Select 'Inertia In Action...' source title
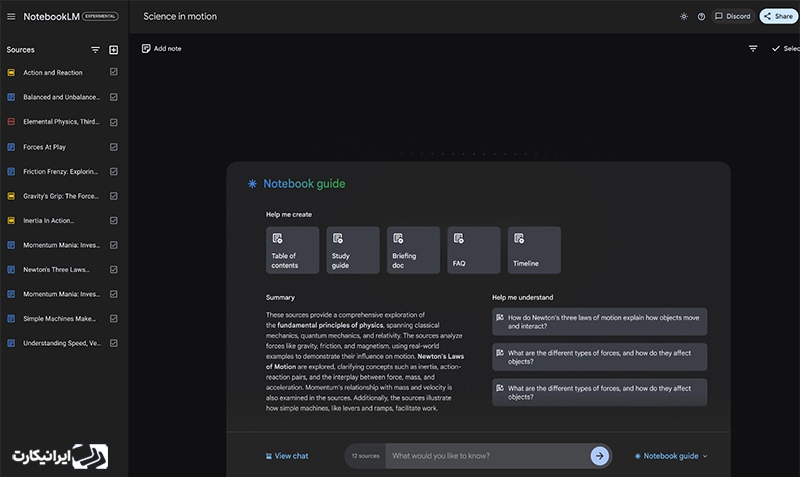 coord(48,220)
